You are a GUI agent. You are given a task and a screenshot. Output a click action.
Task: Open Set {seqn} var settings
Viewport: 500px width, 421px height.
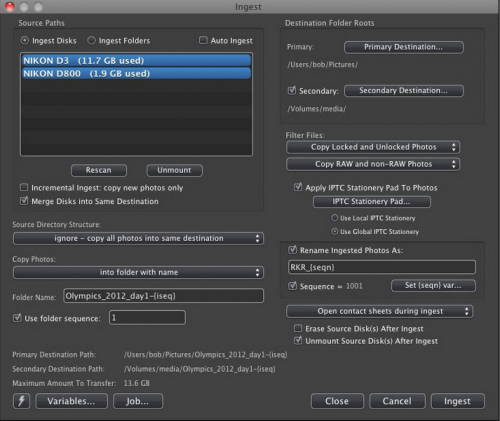(433, 285)
